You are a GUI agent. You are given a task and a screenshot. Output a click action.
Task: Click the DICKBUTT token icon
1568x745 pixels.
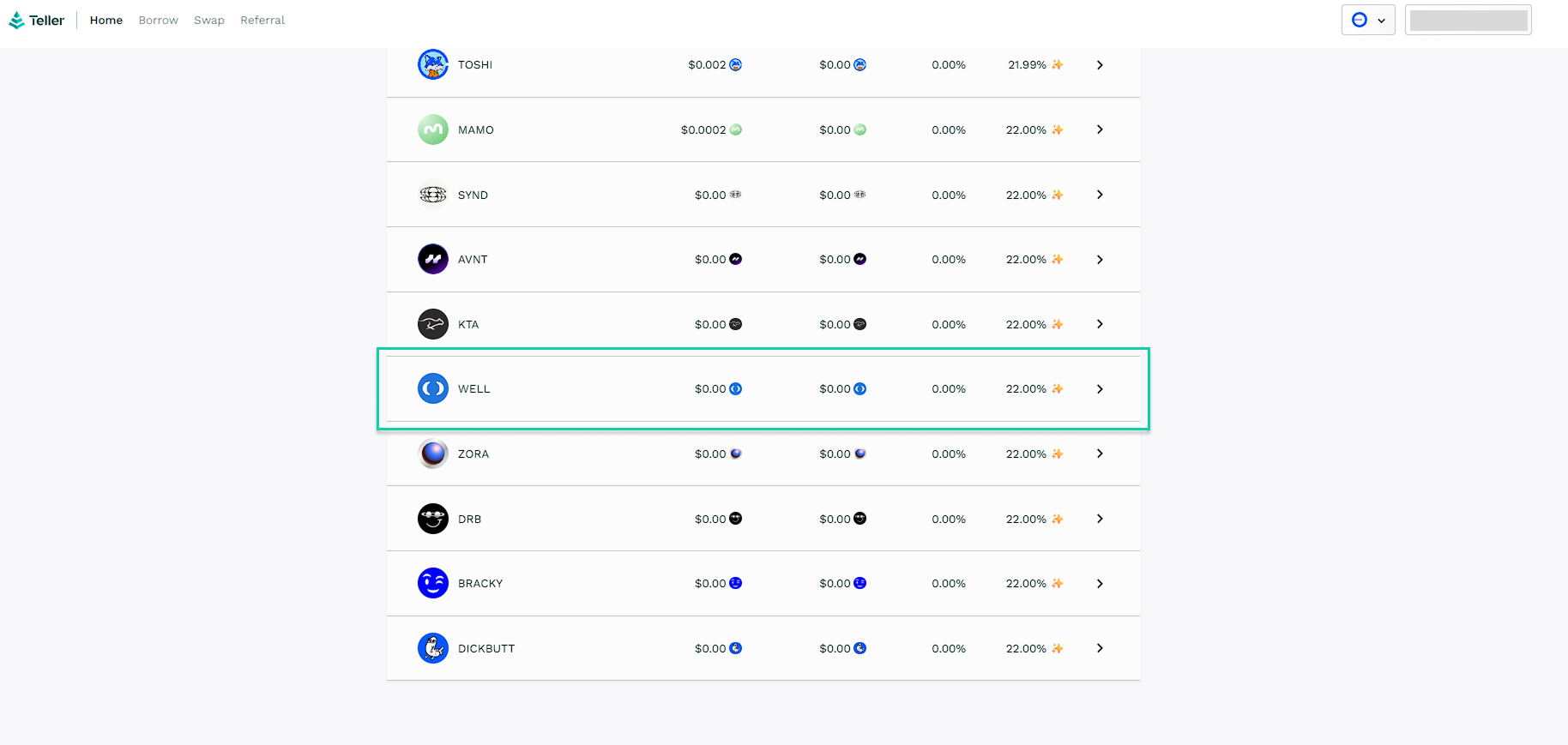pyautogui.click(x=432, y=648)
